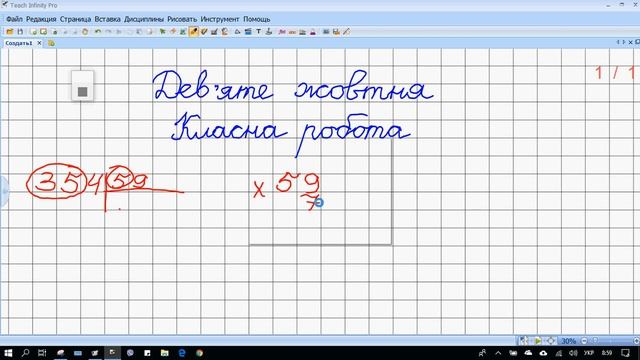Open the notification center icon

tap(625, 353)
